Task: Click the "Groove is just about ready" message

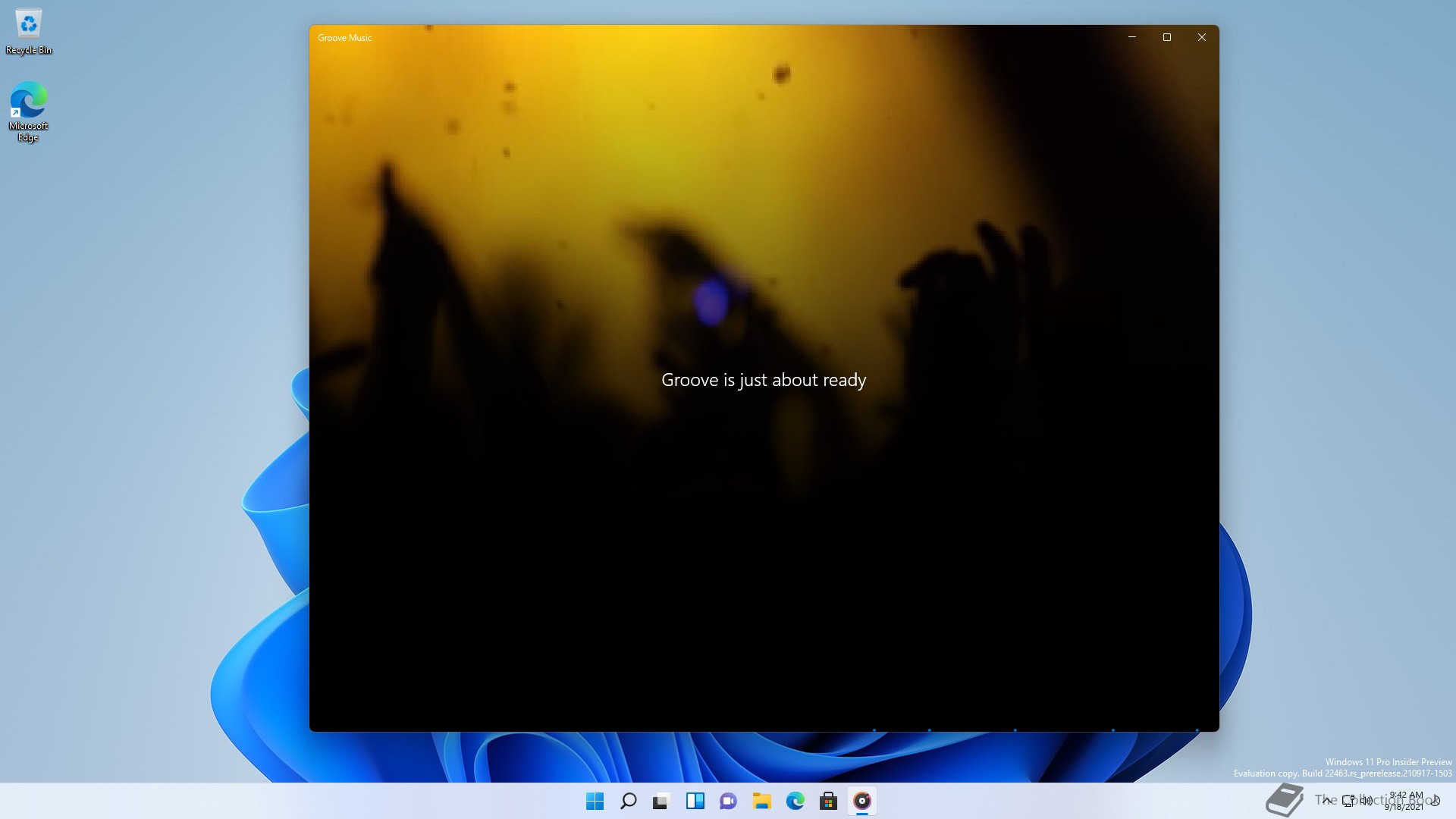Action: (764, 380)
